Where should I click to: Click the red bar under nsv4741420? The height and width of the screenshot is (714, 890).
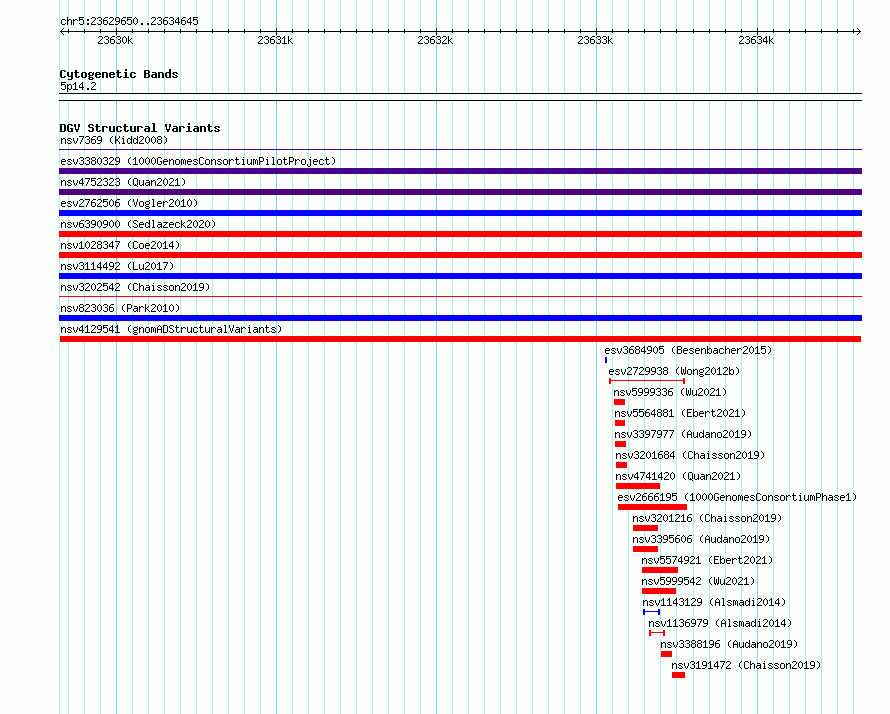[638, 486]
